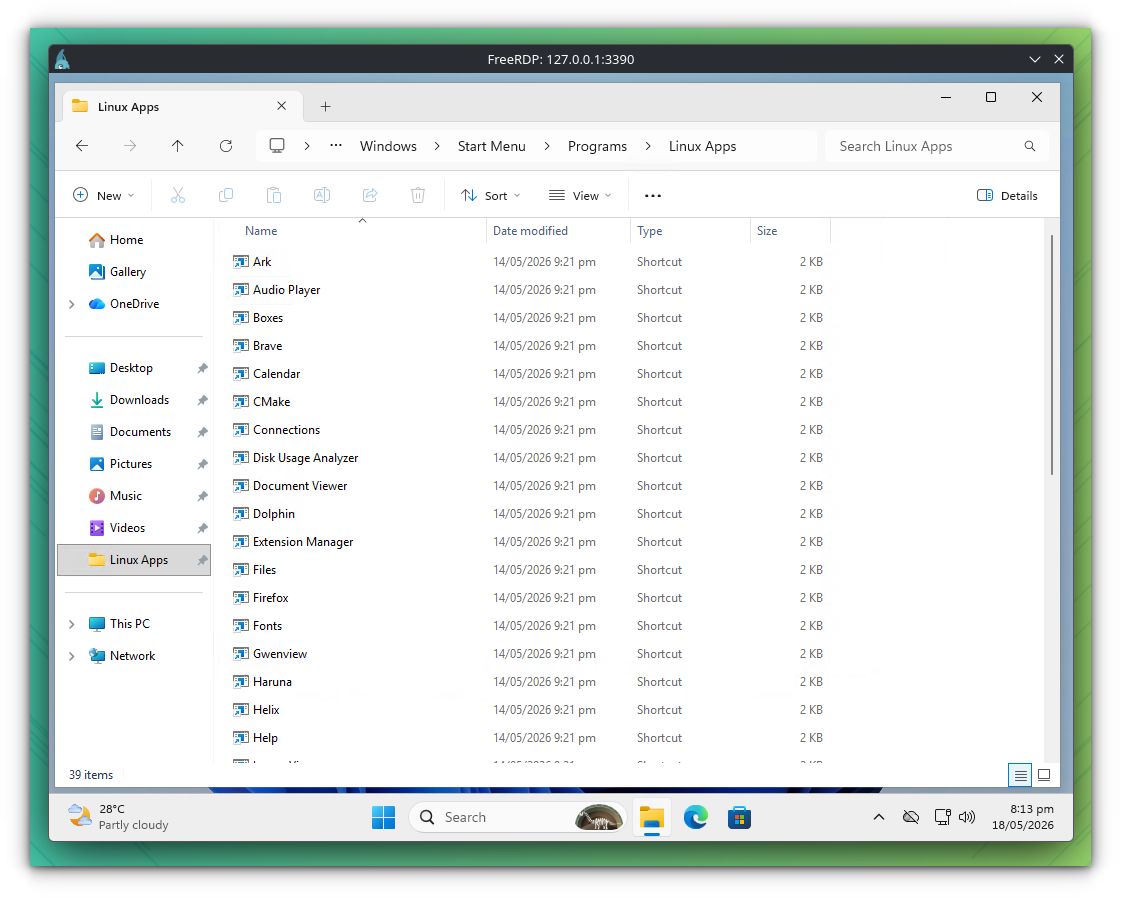1121x898 pixels.
Task: Open the See more options menu
Action: tap(653, 195)
